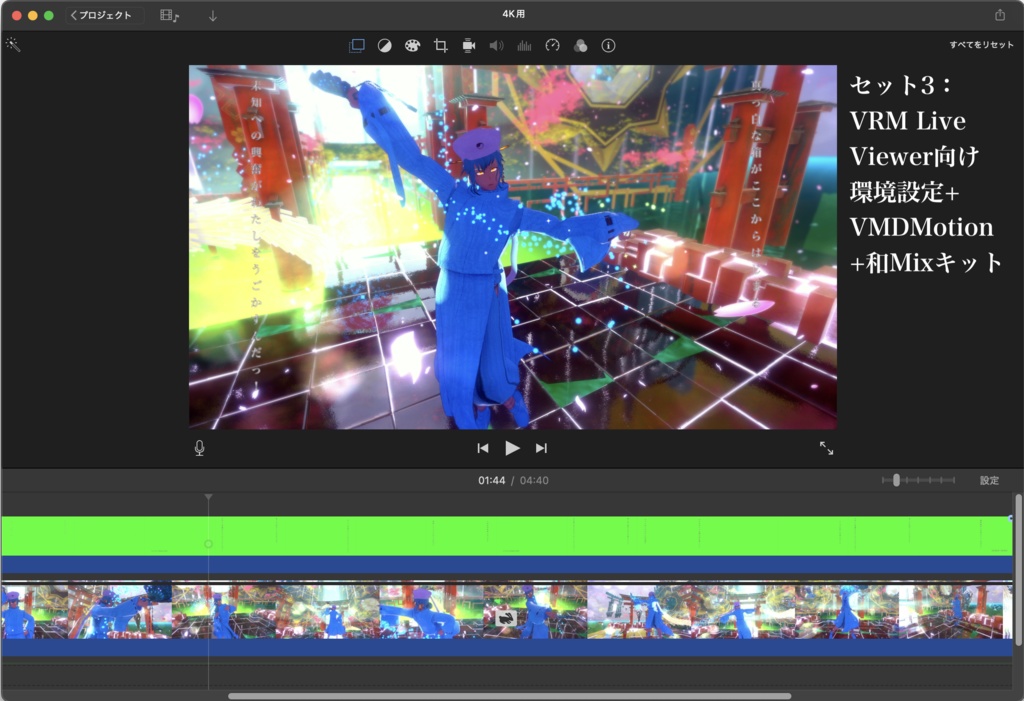Click the playhead marker on the timeline
This screenshot has height=701, width=1024.
(x=208, y=497)
